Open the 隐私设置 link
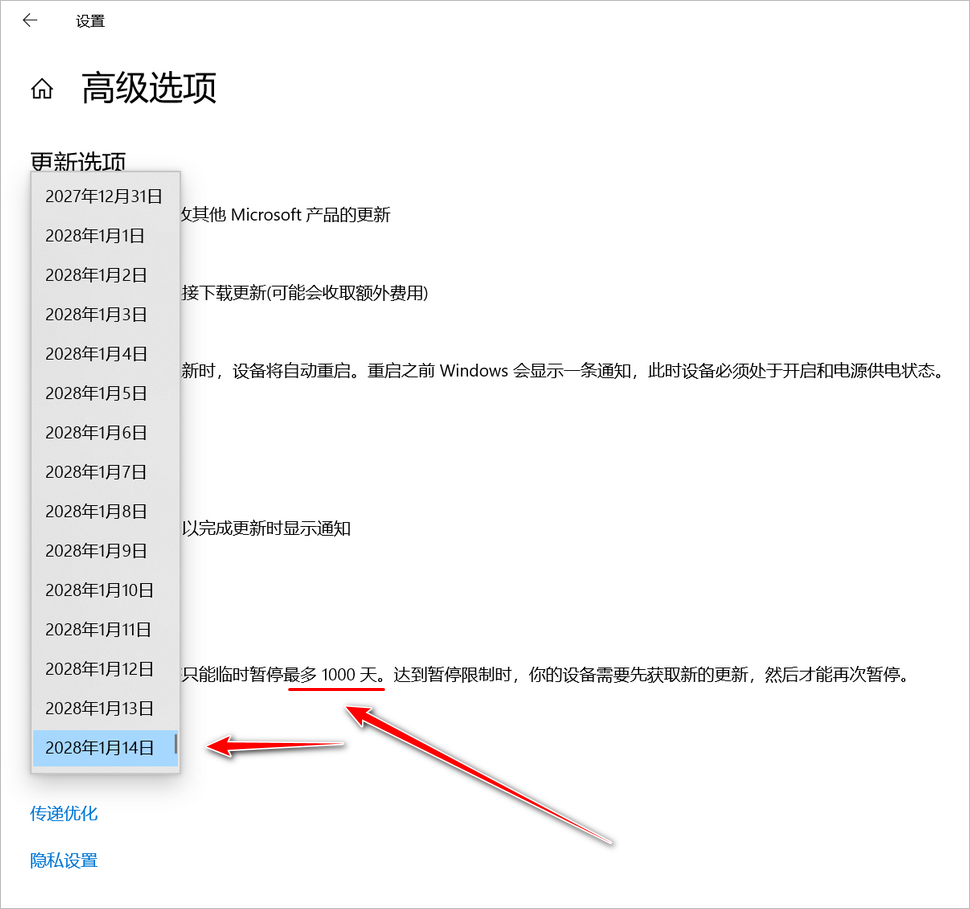 64,860
